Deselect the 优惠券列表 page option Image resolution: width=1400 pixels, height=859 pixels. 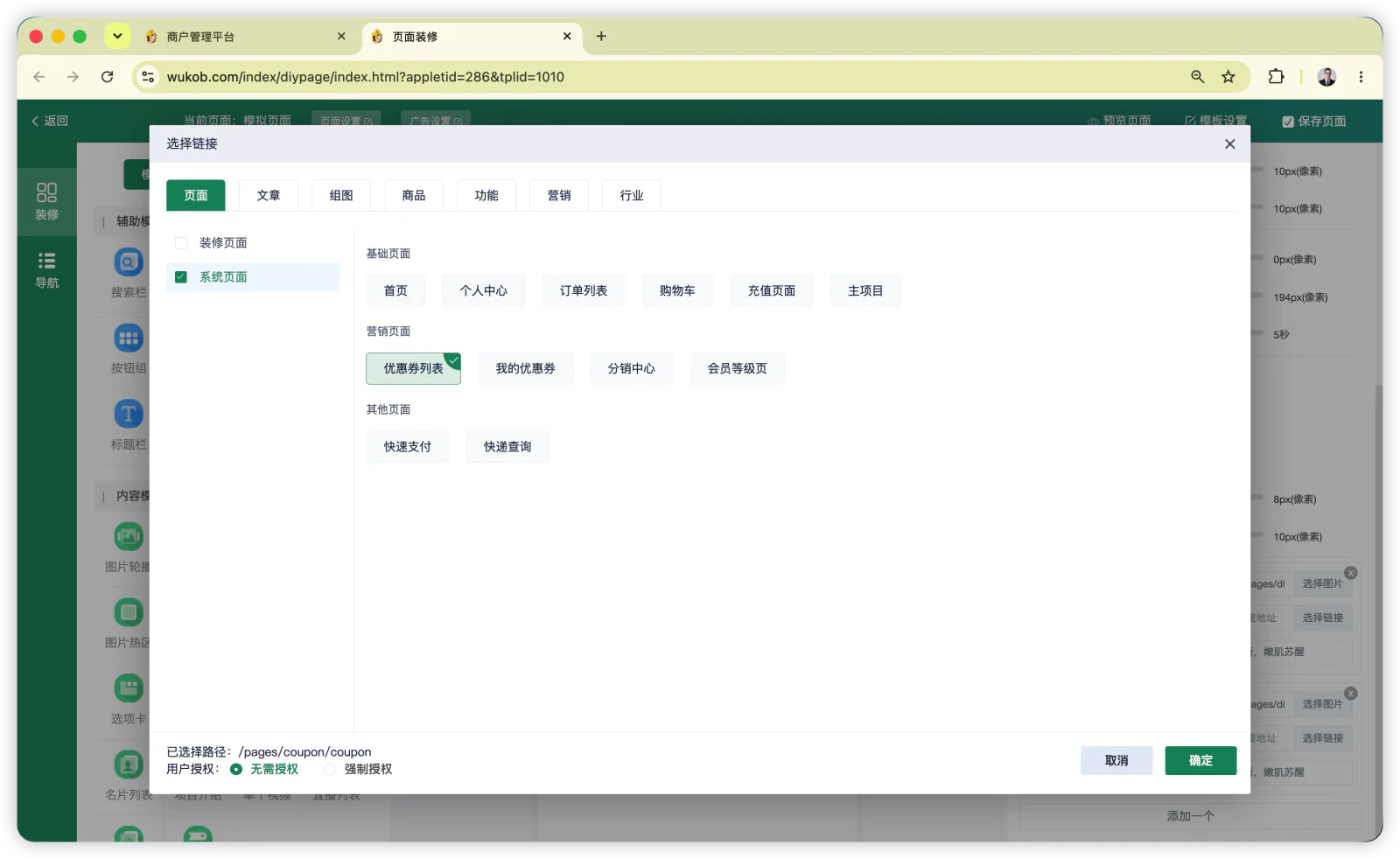[x=413, y=368]
